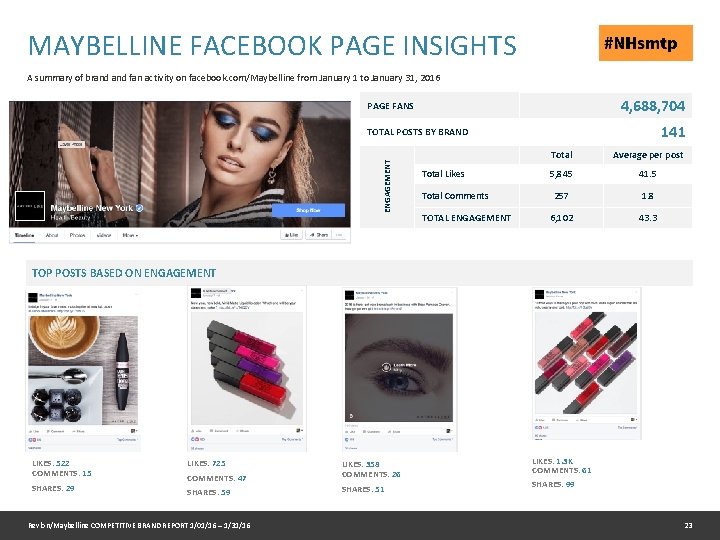Image resolution: width=720 pixels, height=540 pixels.
Task: Click the Share button on page header
Action: tap(318, 235)
